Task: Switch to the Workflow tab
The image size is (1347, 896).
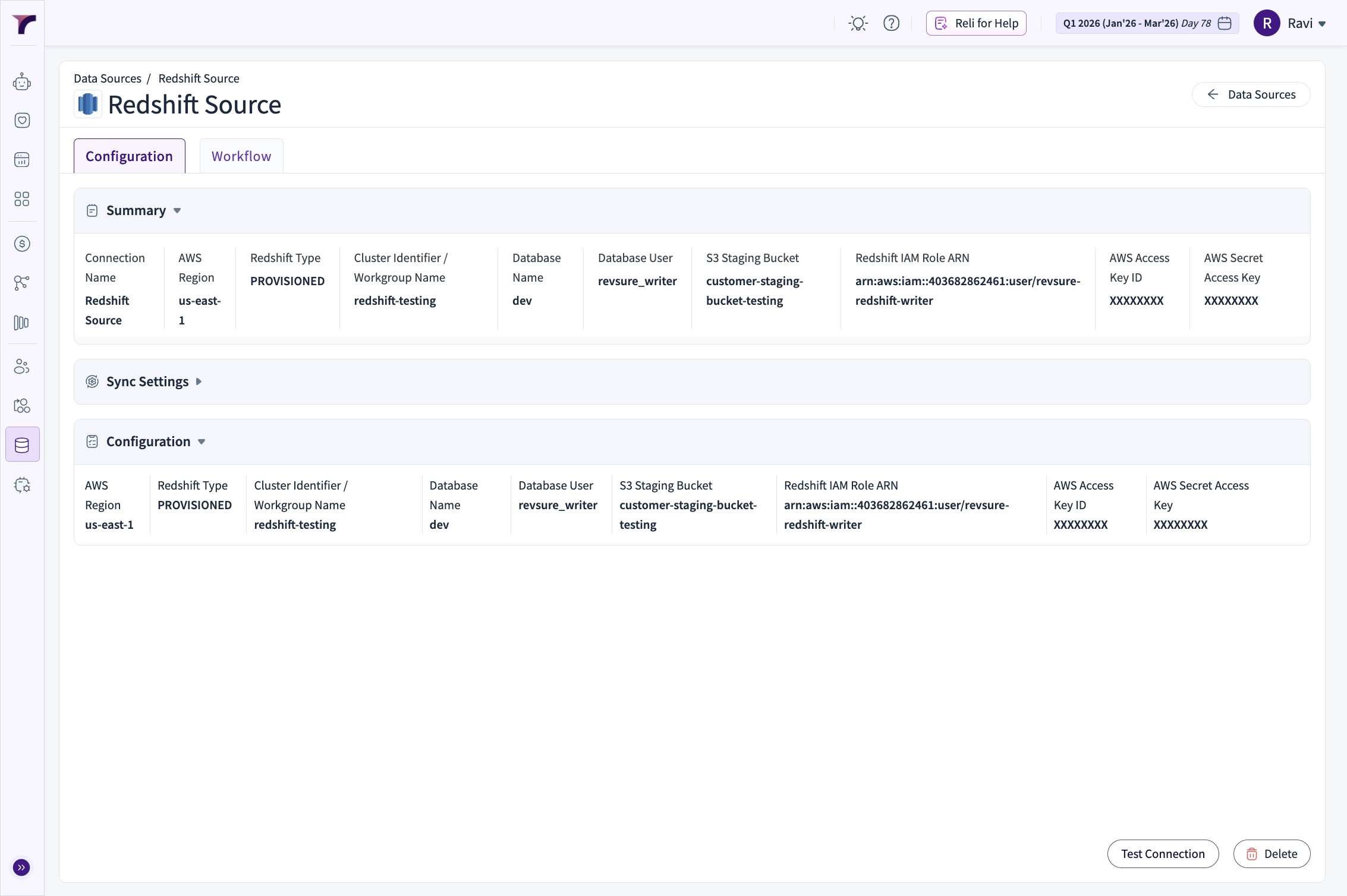Action: (241, 156)
